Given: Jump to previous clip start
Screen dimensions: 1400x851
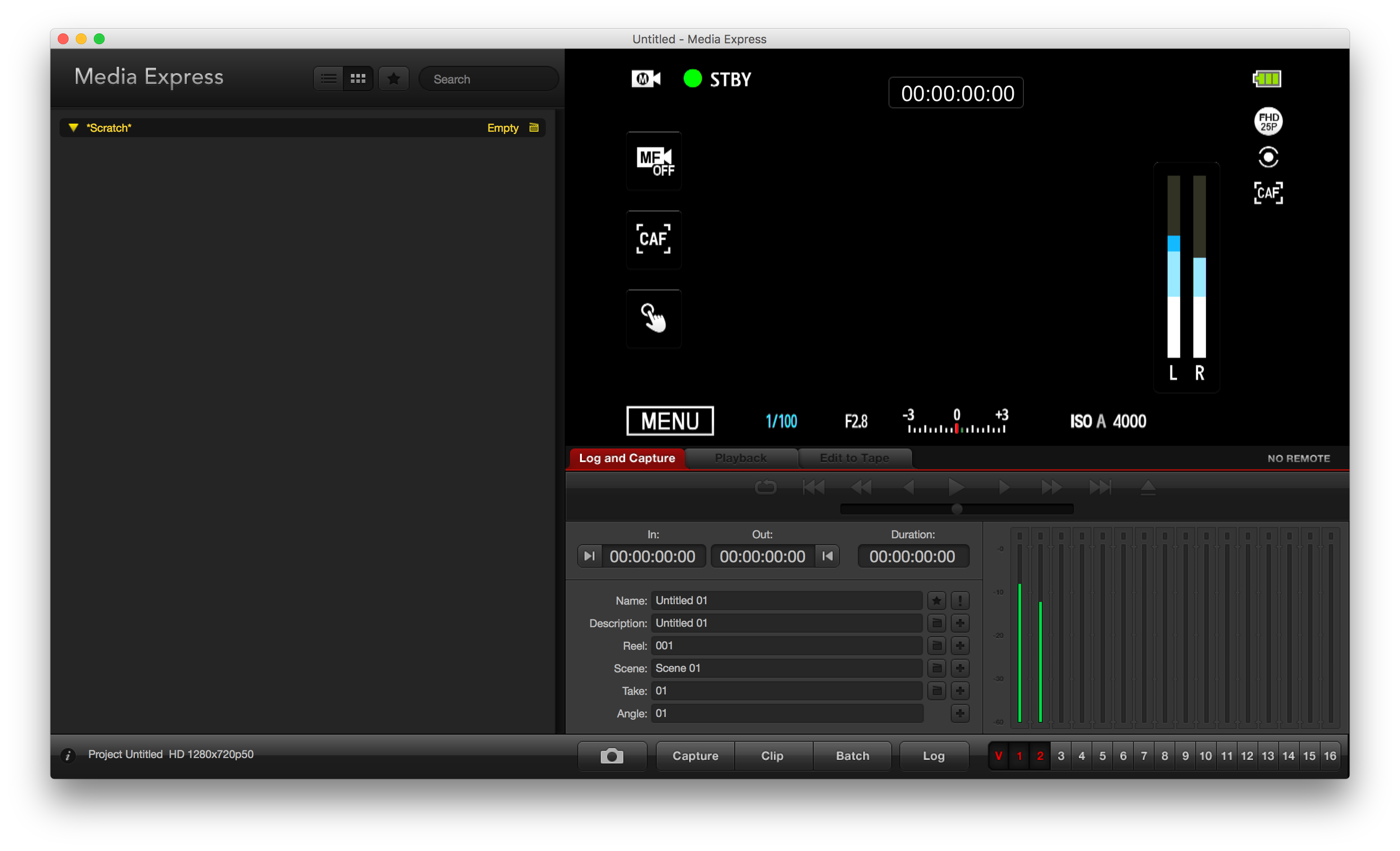Looking at the screenshot, I should [813, 487].
